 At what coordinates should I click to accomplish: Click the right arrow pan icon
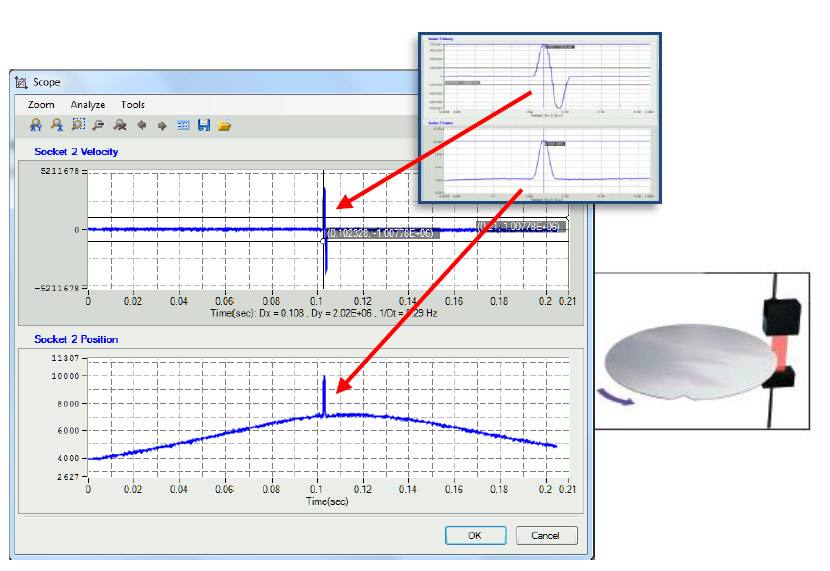pyautogui.click(x=161, y=125)
